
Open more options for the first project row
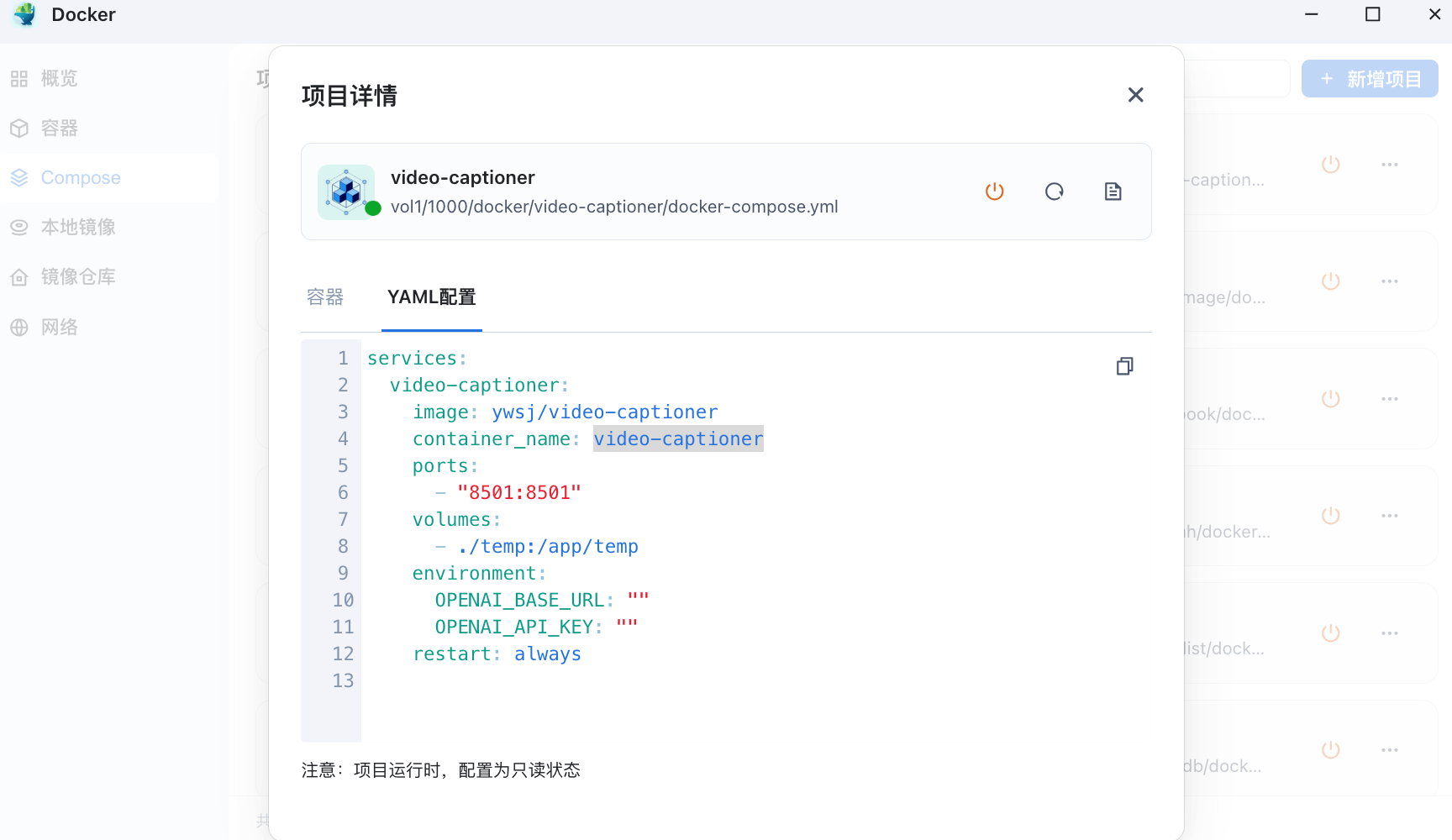tap(1390, 165)
